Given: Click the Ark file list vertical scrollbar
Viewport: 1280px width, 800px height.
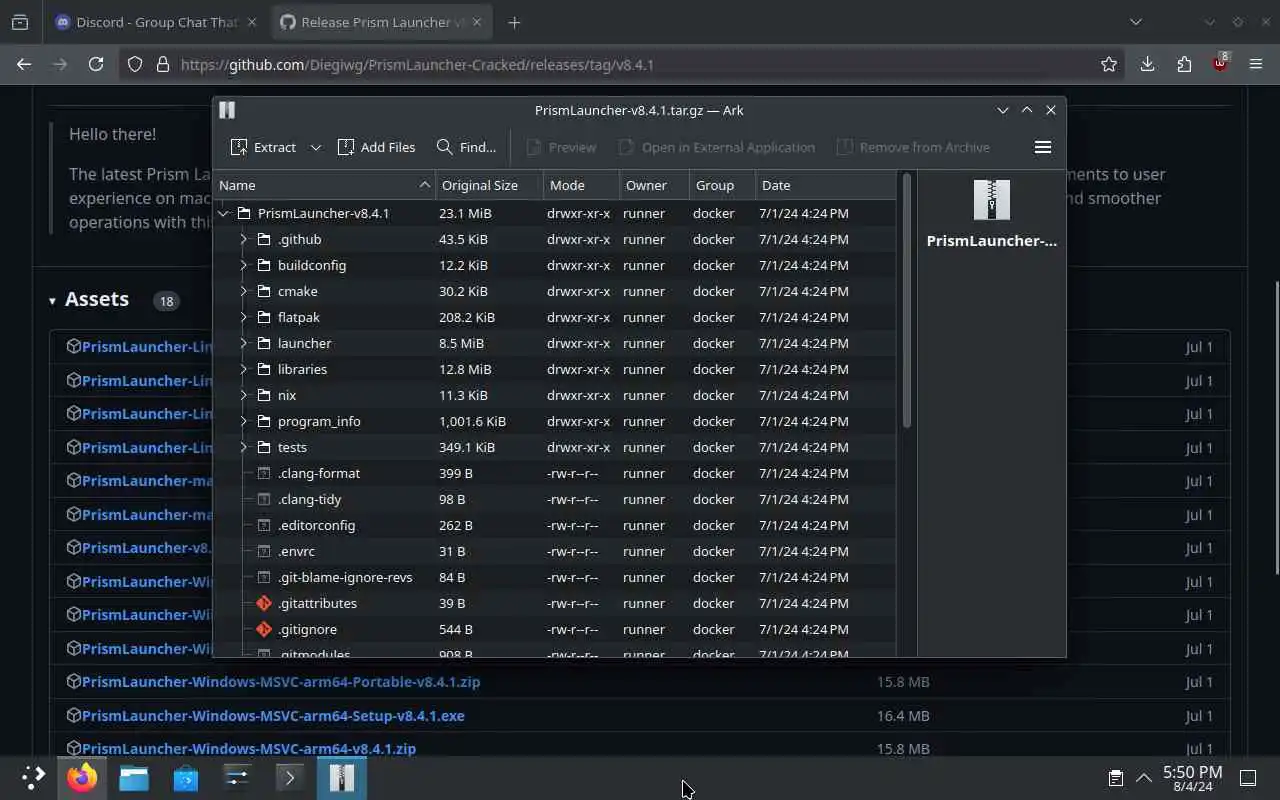Looking at the screenshot, I should (907, 300).
